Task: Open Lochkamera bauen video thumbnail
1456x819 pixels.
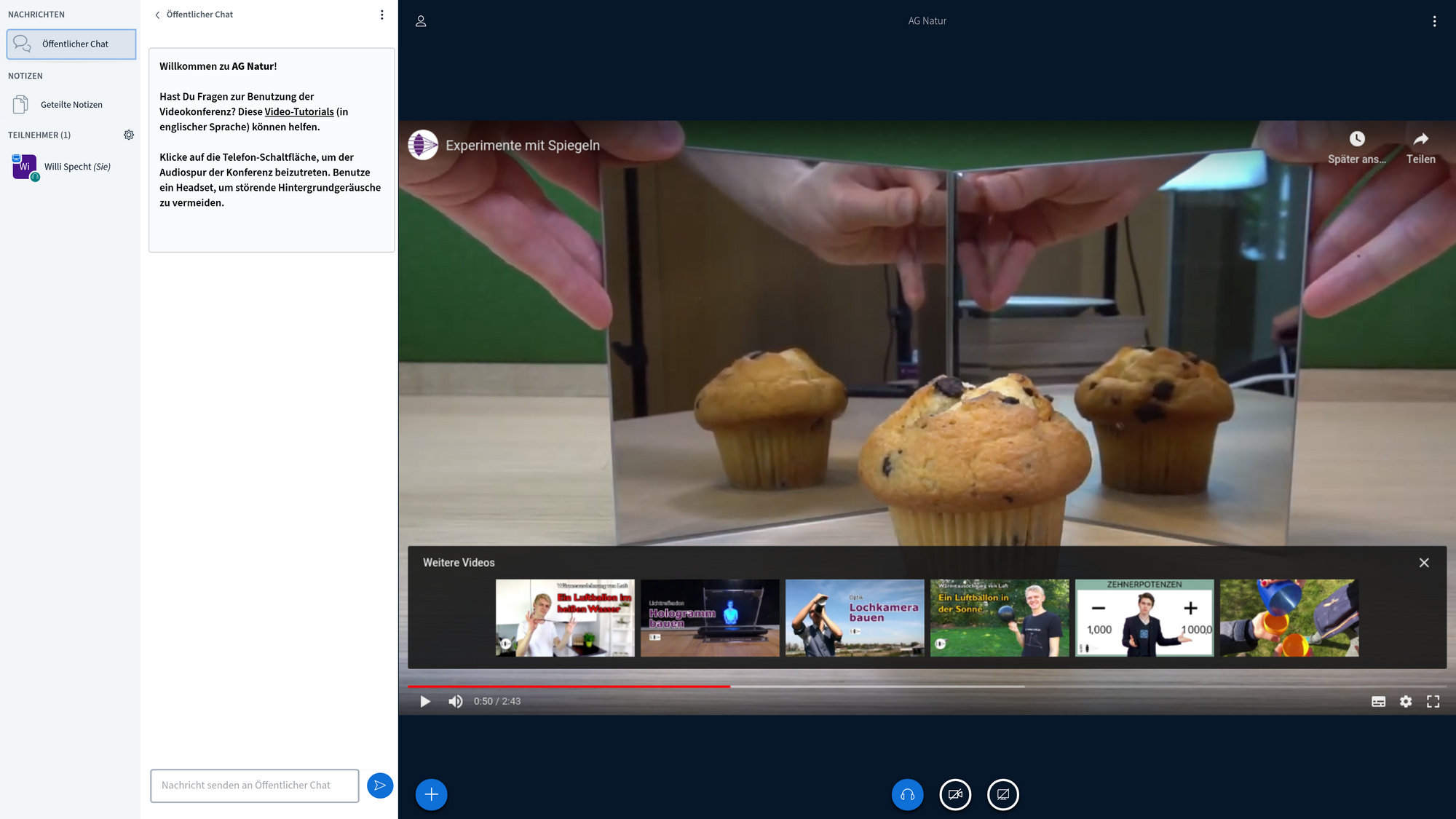Action: pyautogui.click(x=854, y=617)
